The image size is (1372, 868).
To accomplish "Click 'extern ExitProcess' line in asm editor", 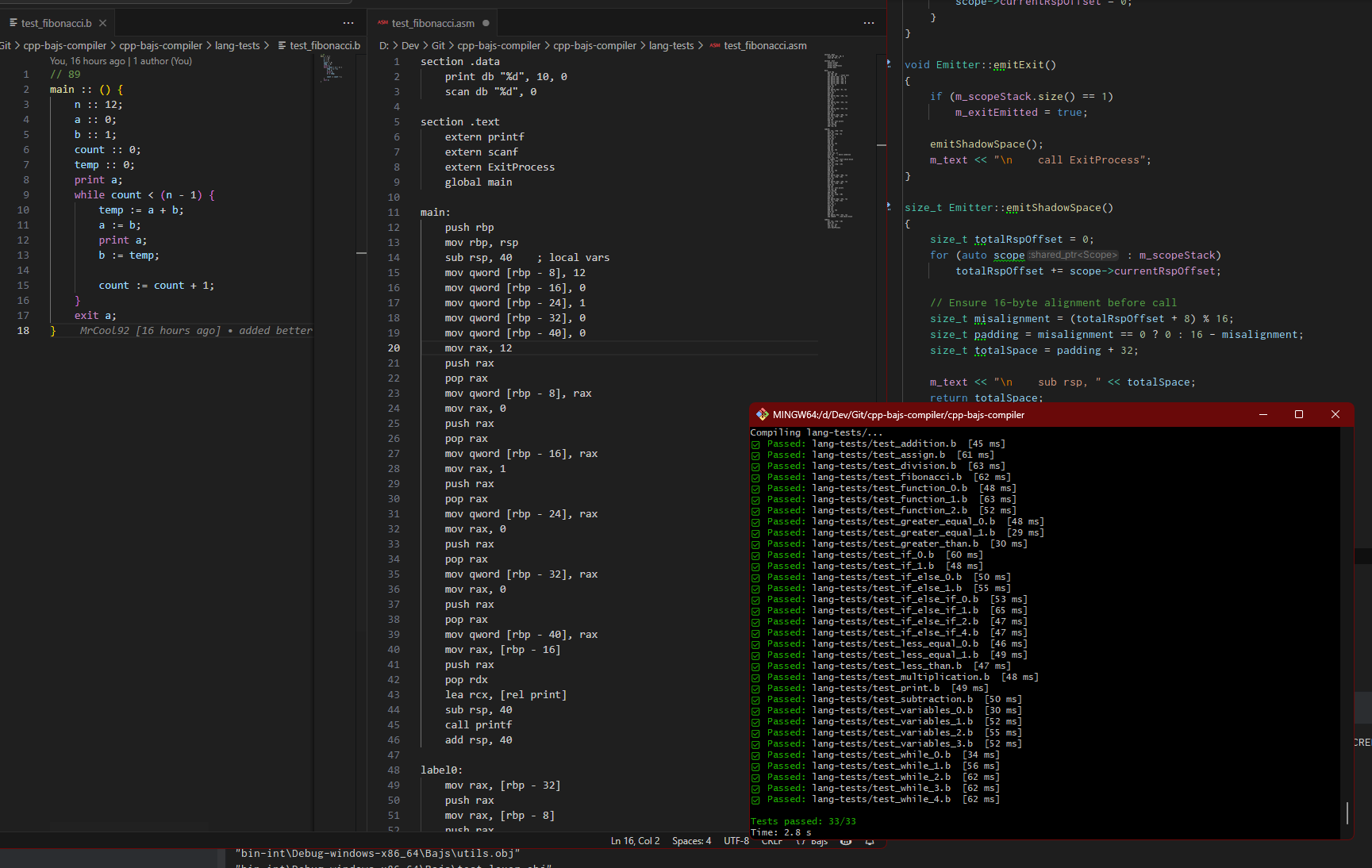I will click(x=500, y=167).
